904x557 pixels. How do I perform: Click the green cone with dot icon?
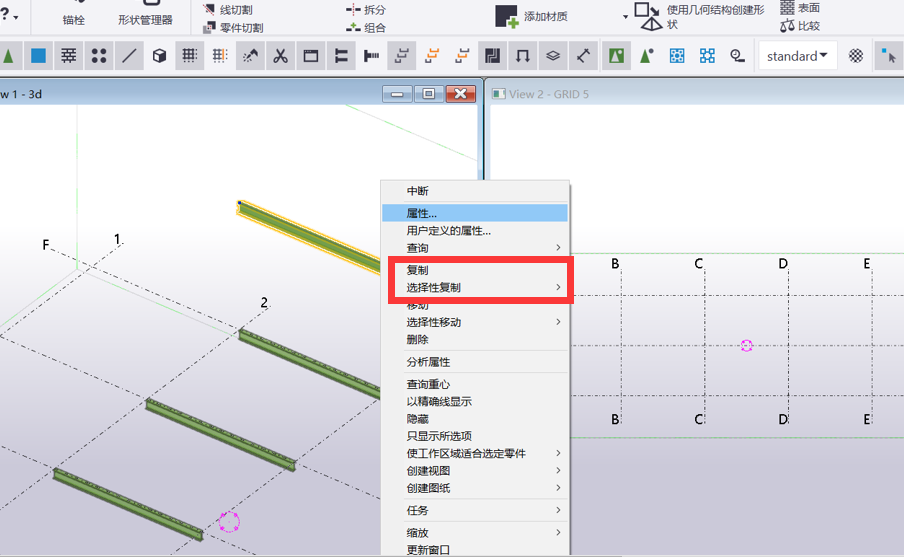point(647,56)
